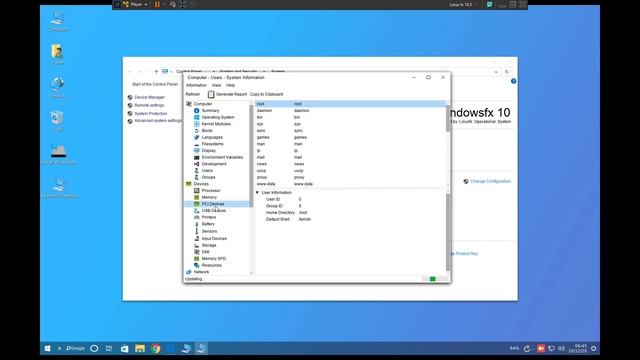Select the Kernel Modules icon entry
This screenshot has width=640, height=360.
pos(196,124)
